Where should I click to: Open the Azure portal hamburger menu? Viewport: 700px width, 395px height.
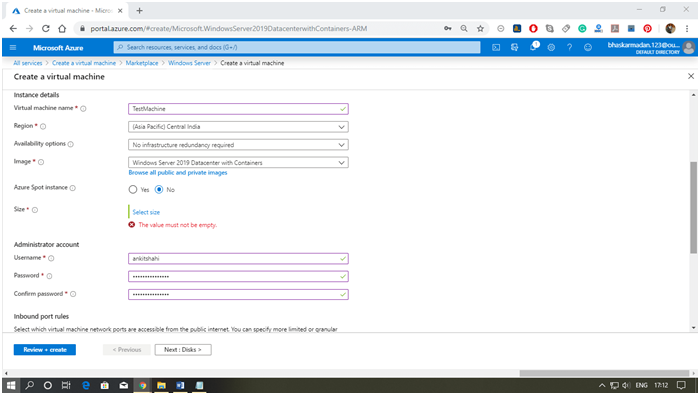tap(12, 47)
